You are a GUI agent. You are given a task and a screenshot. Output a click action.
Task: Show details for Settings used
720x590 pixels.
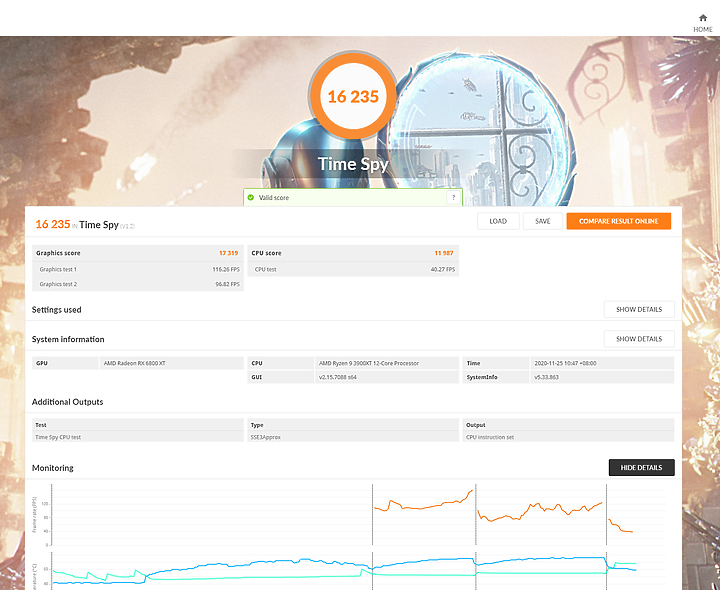639,309
